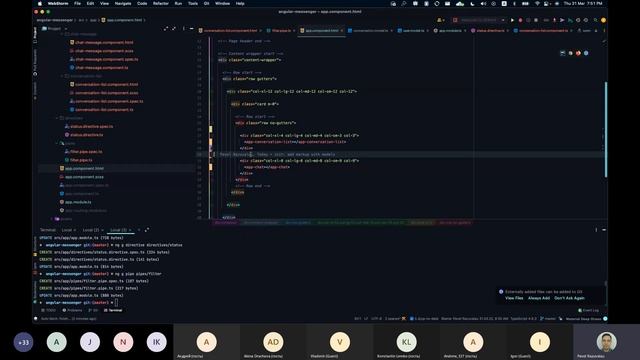Click Don't Ask Again in the notification
This screenshot has height=360, width=640.
569,298
